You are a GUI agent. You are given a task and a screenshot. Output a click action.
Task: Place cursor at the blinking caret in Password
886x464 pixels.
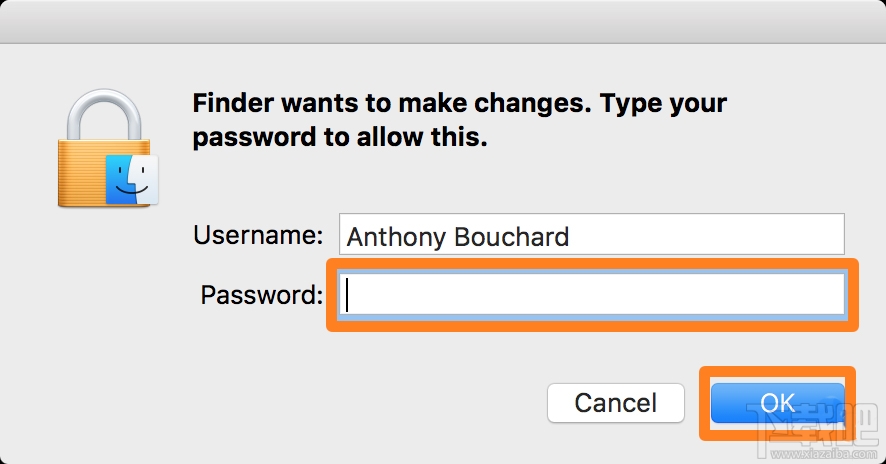[347, 294]
